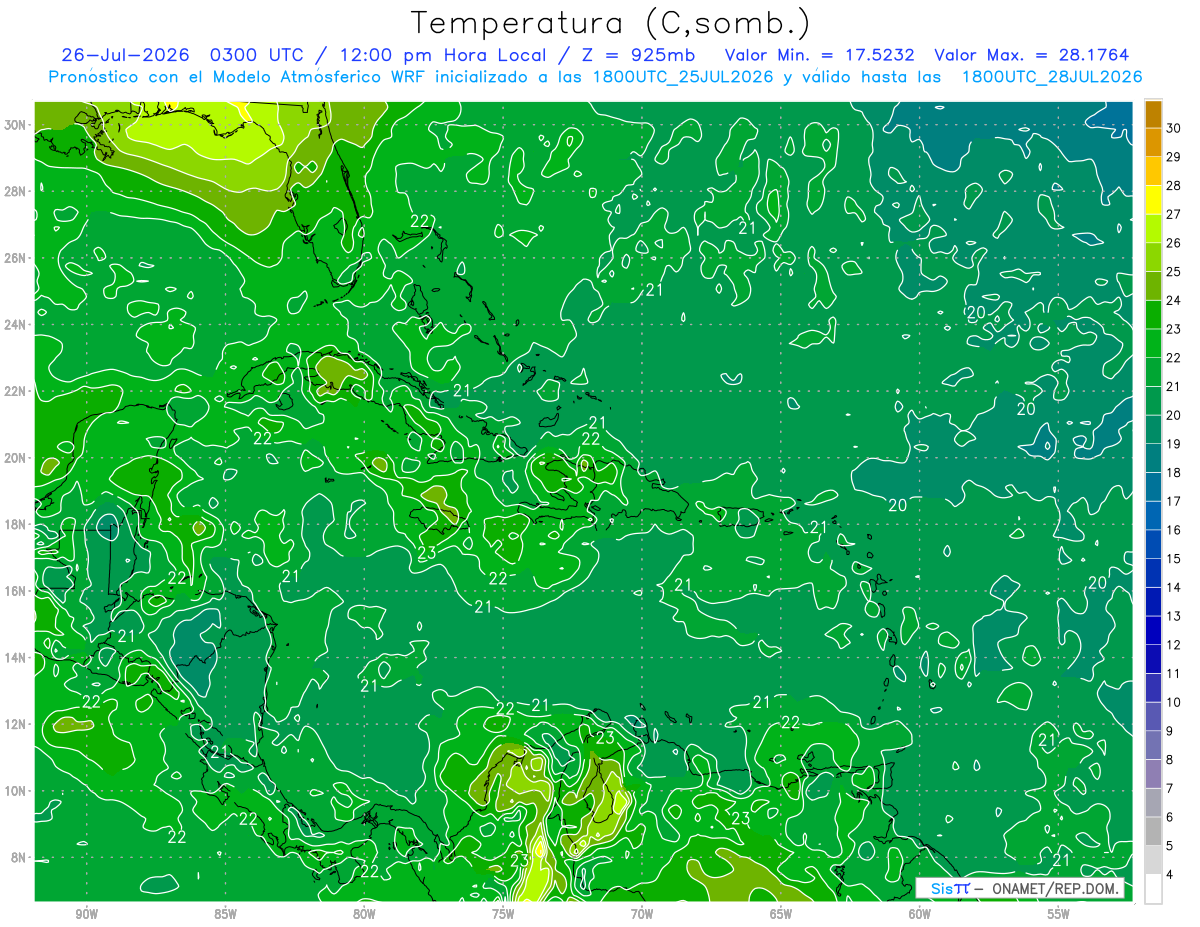This screenshot has height=927, width=1200.
Task: Click the '8N' latitude label
Action: (20, 857)
